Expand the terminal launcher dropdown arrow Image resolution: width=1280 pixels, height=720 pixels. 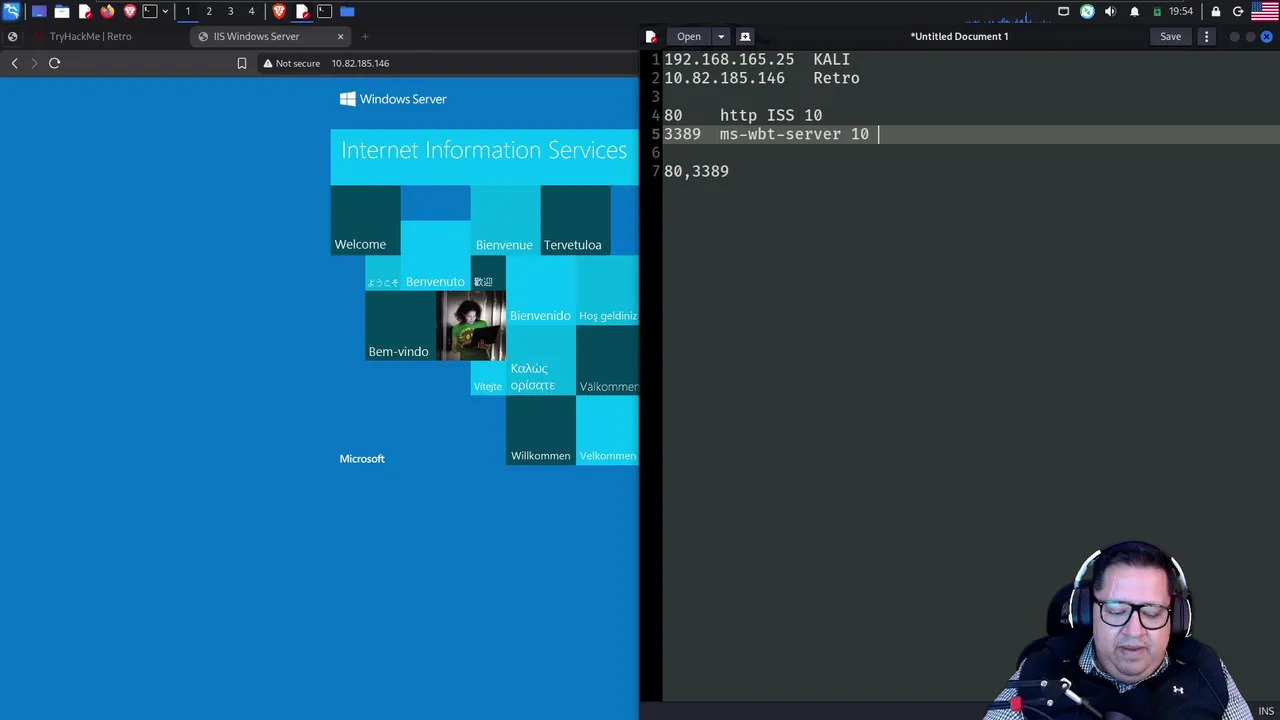[x=165, y=11]
